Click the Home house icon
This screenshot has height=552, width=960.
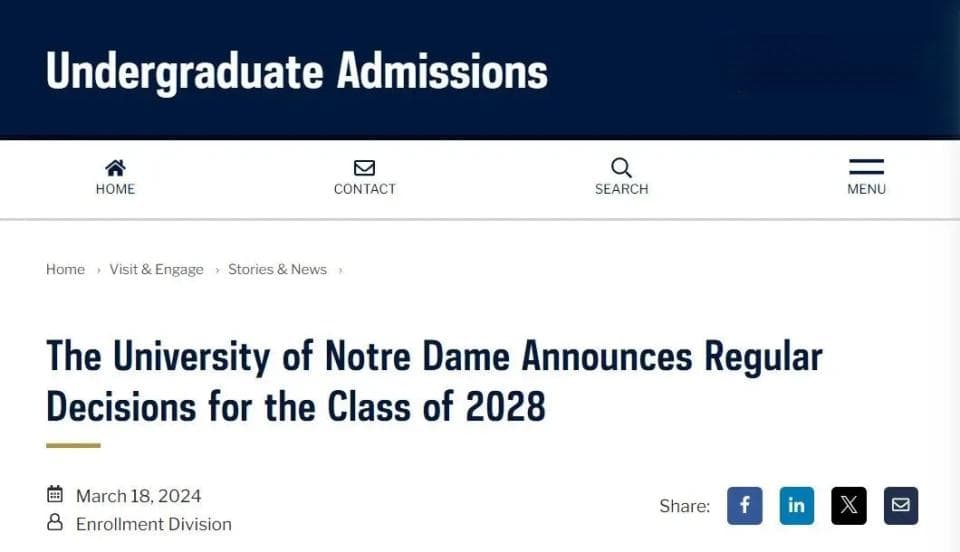coord(115,167)
